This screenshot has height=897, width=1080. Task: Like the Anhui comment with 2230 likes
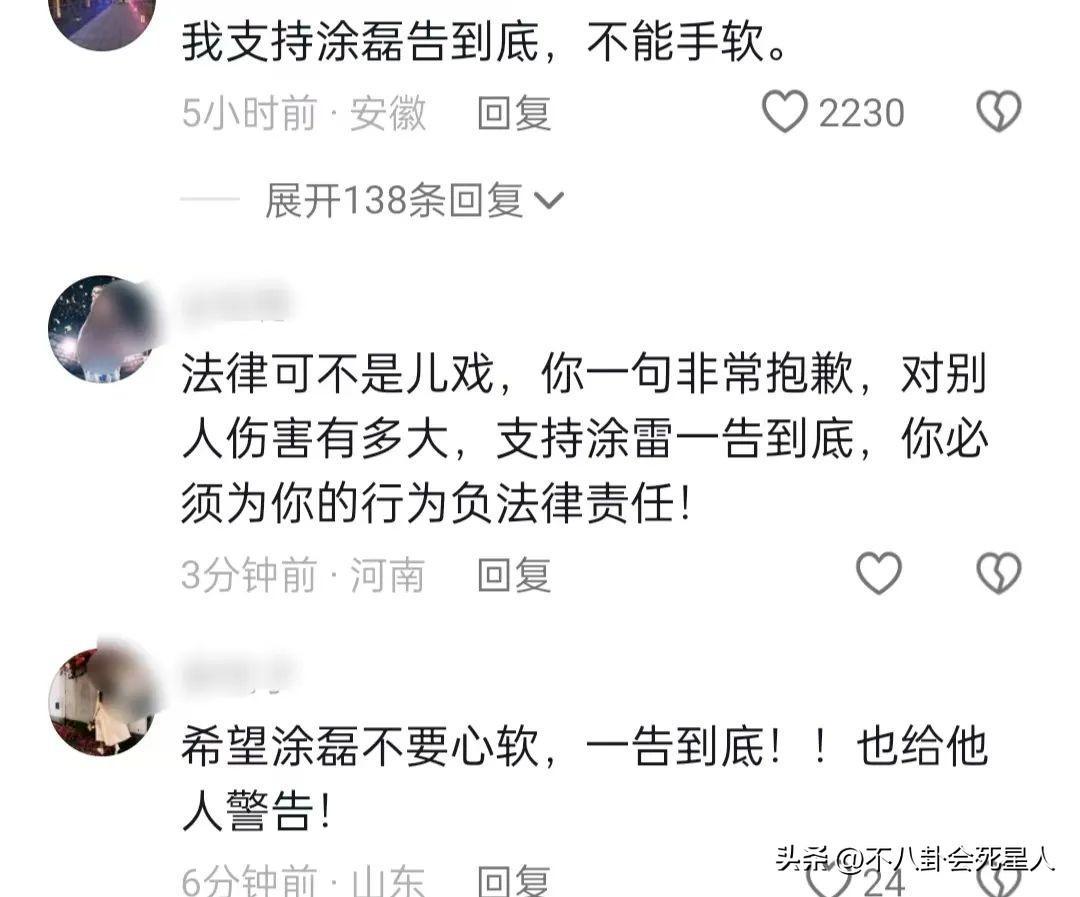(784, 112)
